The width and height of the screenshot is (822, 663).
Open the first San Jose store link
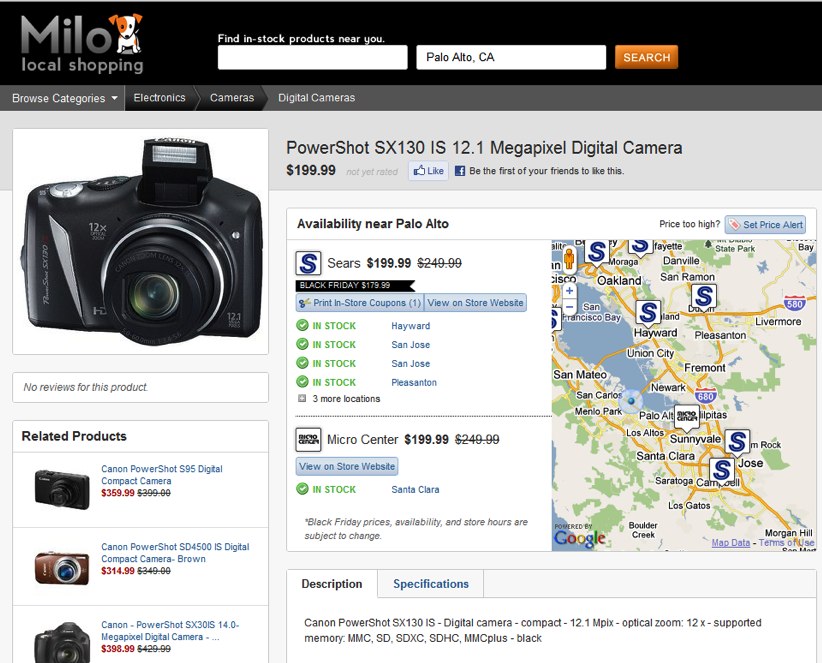(x=410, y=345)
